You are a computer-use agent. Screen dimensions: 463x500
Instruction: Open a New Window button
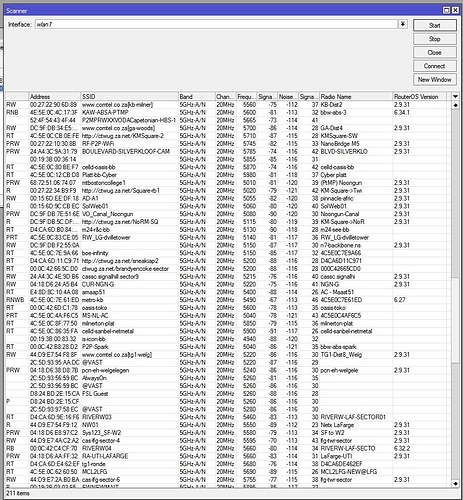click(x=435, y=80)
